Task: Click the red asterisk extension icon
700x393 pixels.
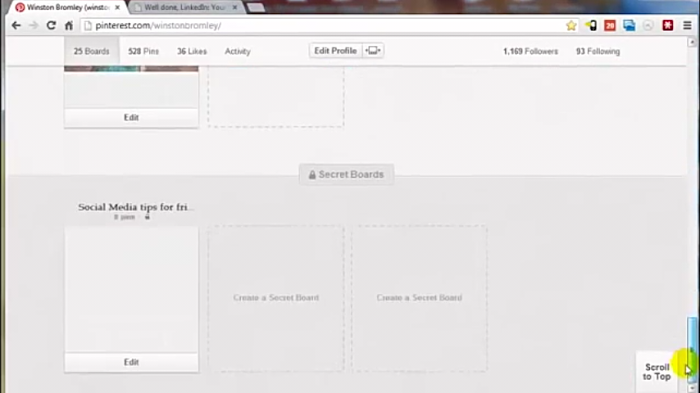Action: (x=667, y=25)
